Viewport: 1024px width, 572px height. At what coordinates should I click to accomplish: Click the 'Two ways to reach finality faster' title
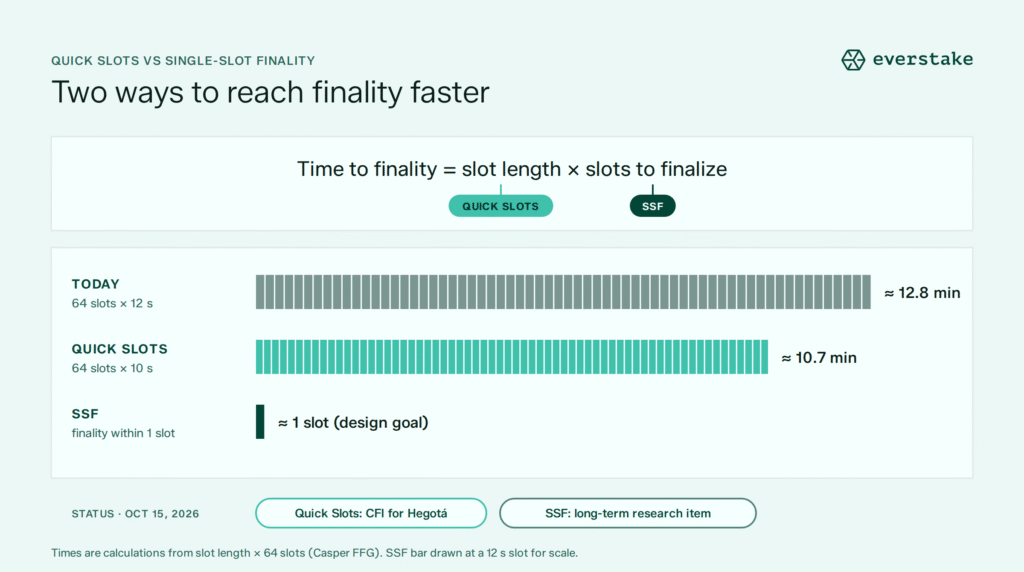270,92
